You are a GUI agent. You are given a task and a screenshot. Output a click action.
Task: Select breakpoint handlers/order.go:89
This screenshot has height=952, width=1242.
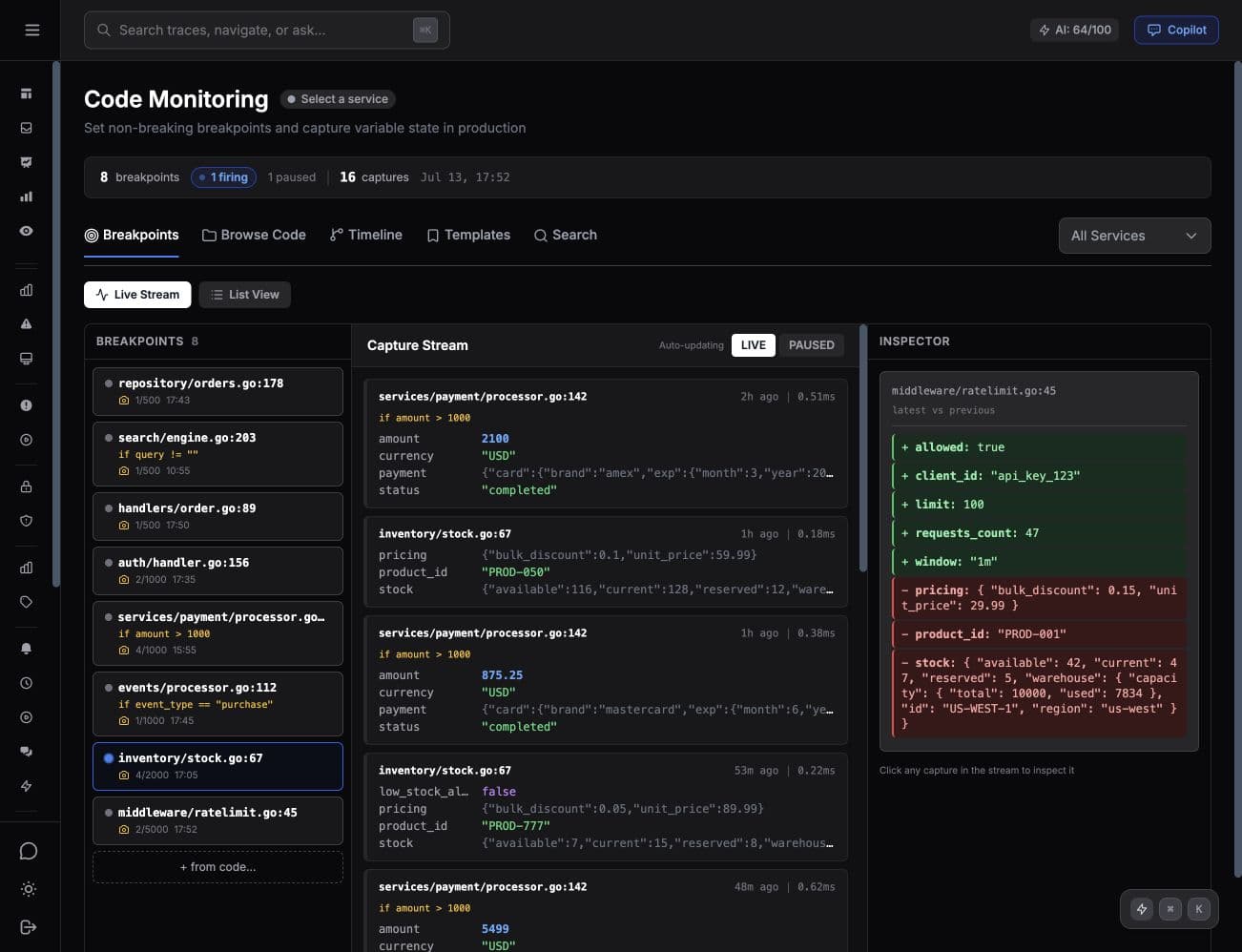(x=217, y=516)
